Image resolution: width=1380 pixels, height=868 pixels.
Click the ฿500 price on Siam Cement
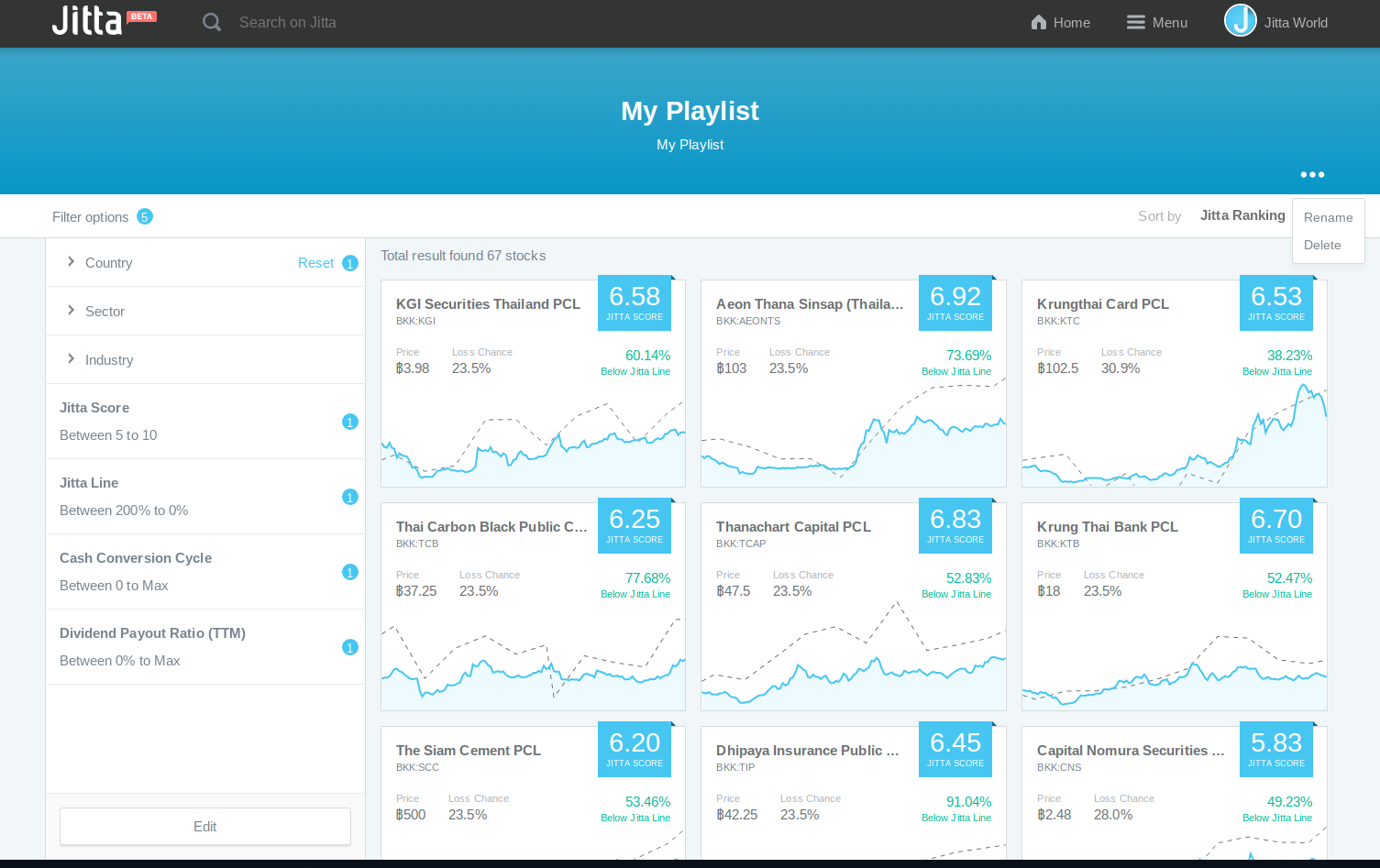tap(411, 815)
